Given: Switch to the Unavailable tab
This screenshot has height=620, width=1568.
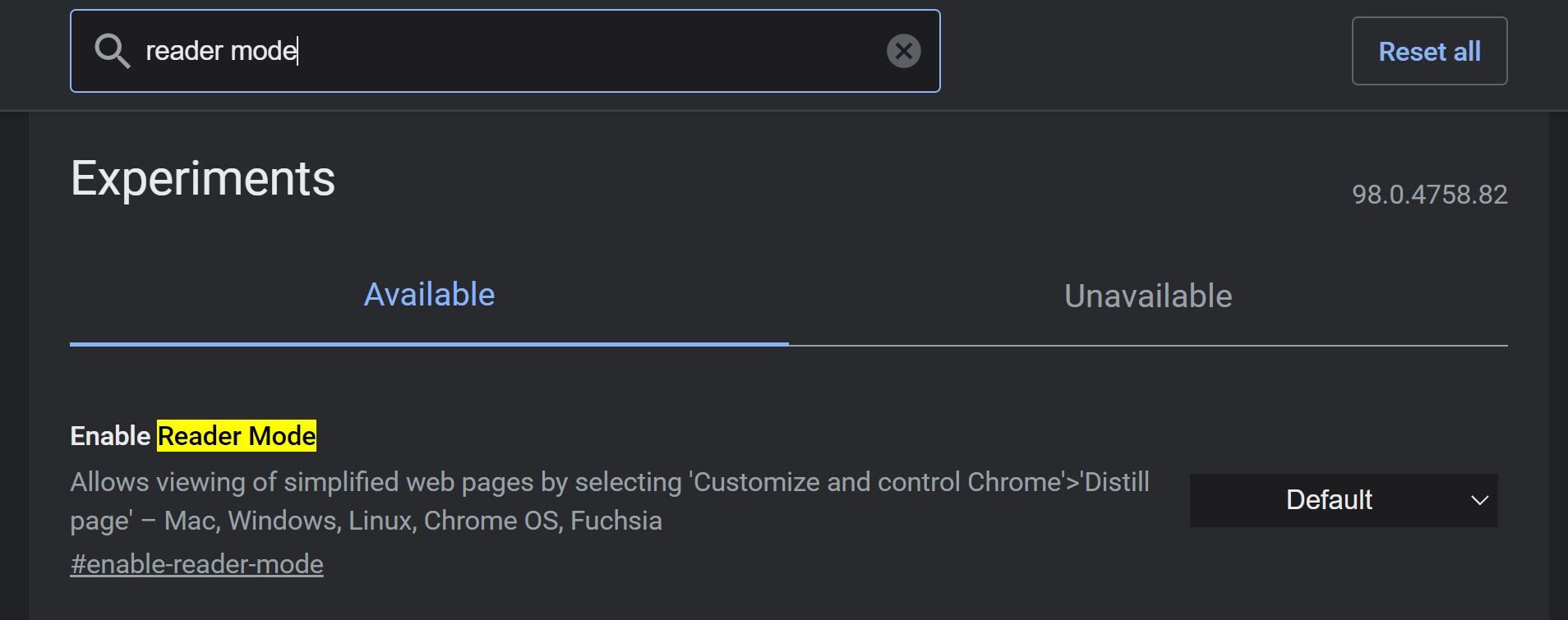Looking at the screenshot, I should tap(1148, 296).
